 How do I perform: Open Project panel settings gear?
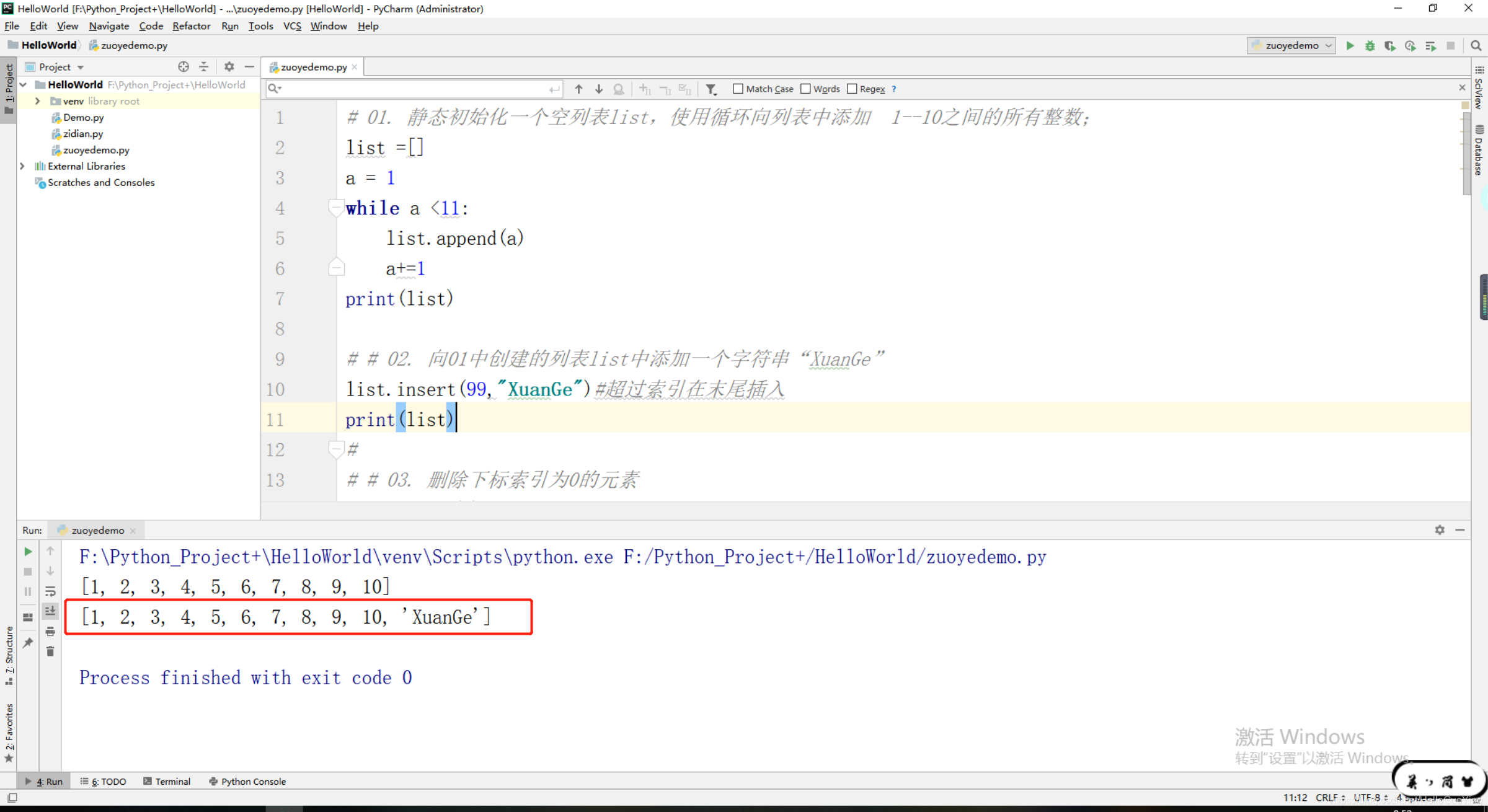[x=229, y=66]
